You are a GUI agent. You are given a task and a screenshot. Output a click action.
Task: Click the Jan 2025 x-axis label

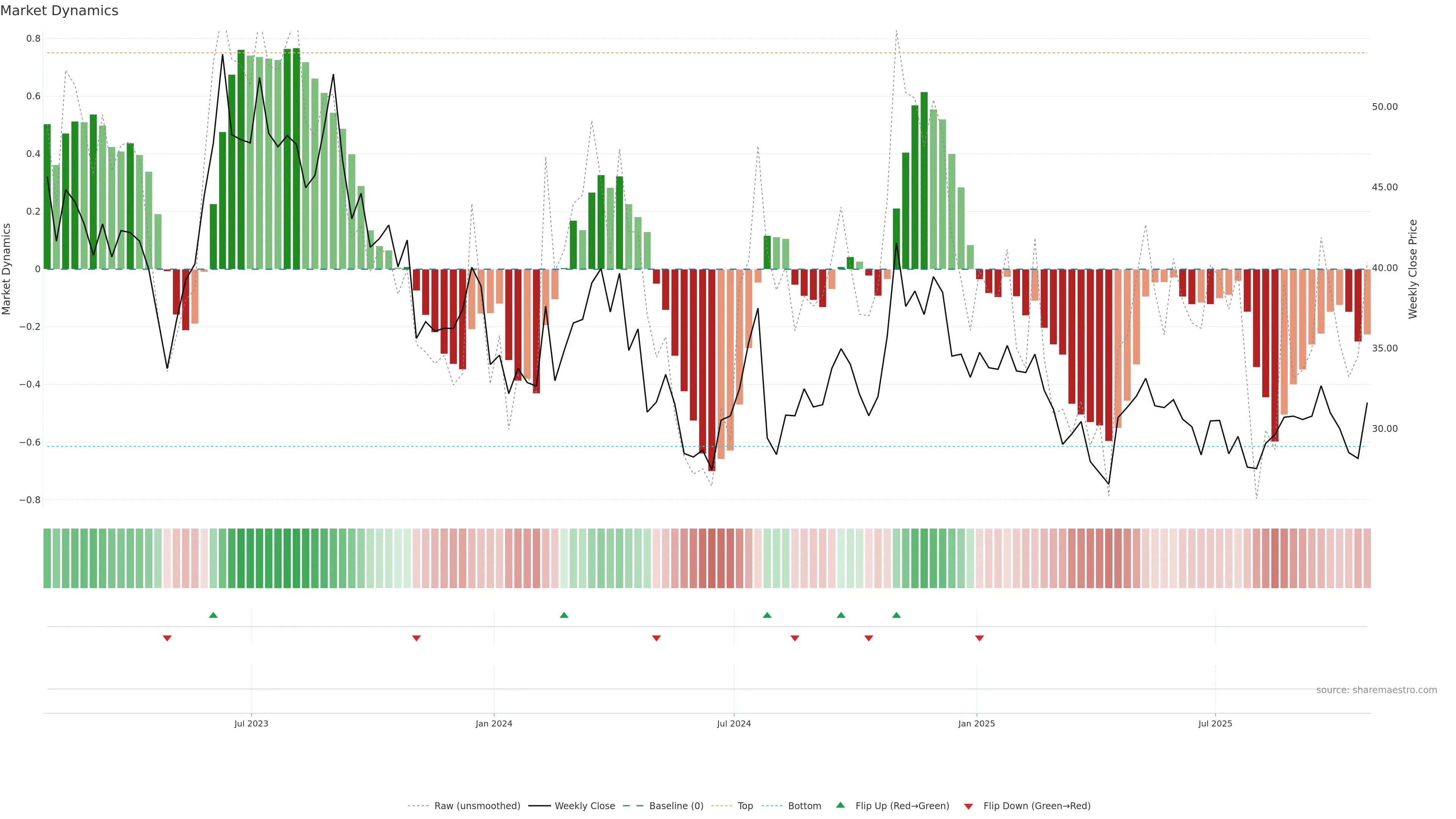976,723
